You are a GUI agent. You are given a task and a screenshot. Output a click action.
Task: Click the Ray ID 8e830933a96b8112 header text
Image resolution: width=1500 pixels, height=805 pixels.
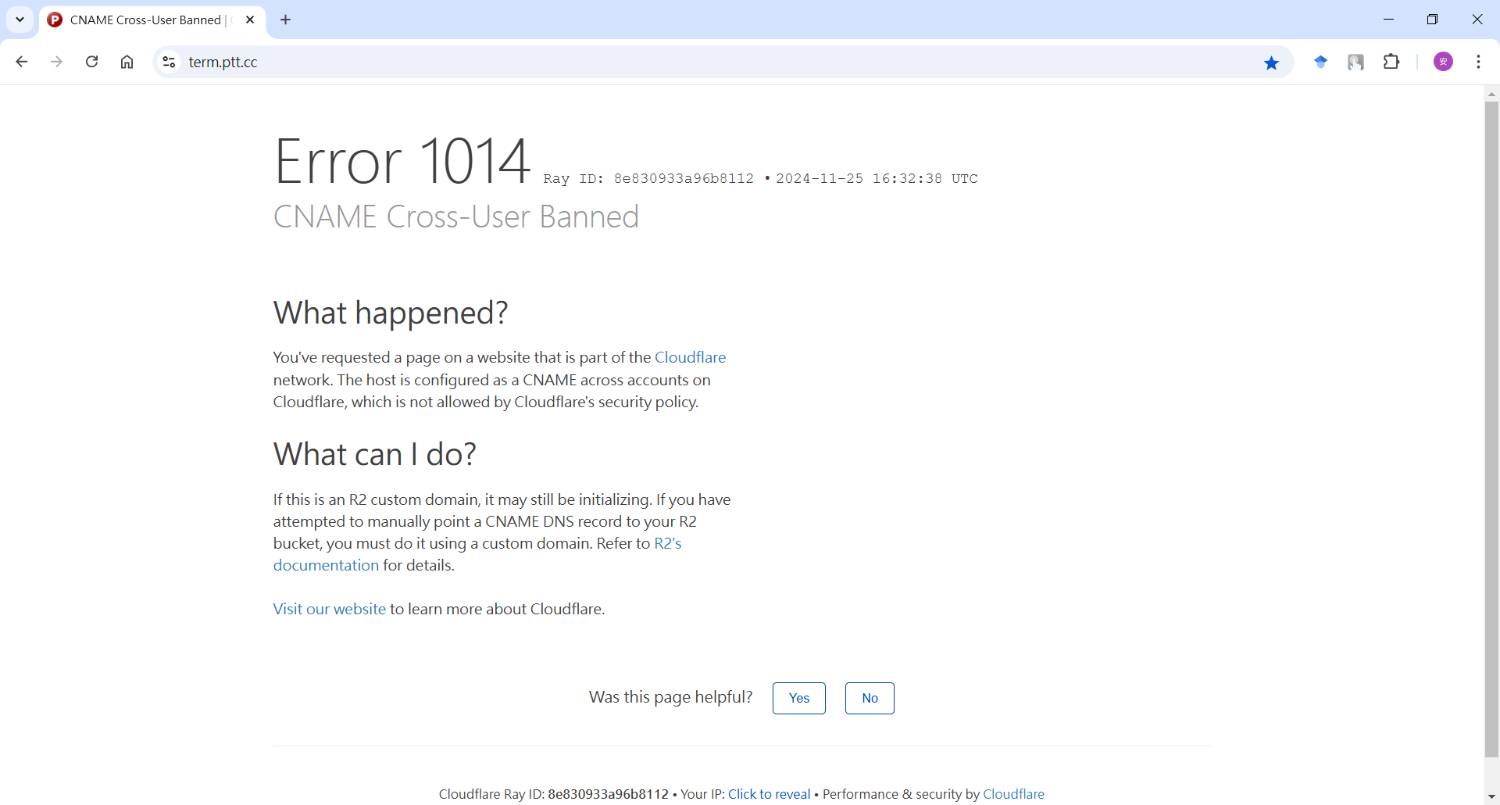coord(648,179)
